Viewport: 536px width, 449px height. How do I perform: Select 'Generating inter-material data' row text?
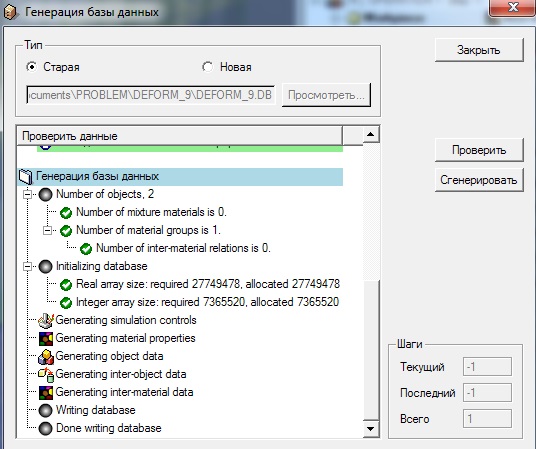point(124,392)
